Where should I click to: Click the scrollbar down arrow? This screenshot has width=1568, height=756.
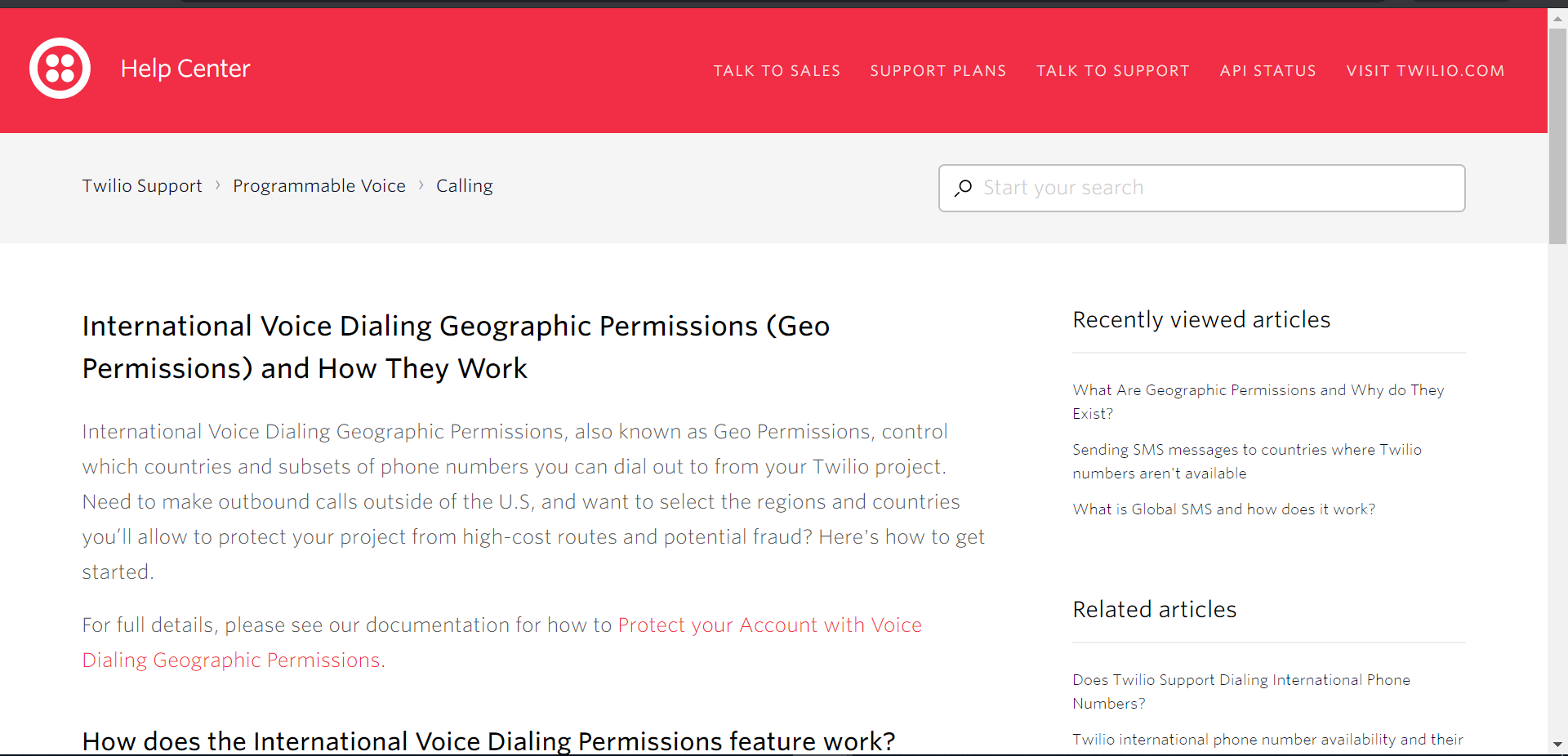[1557, 744]
